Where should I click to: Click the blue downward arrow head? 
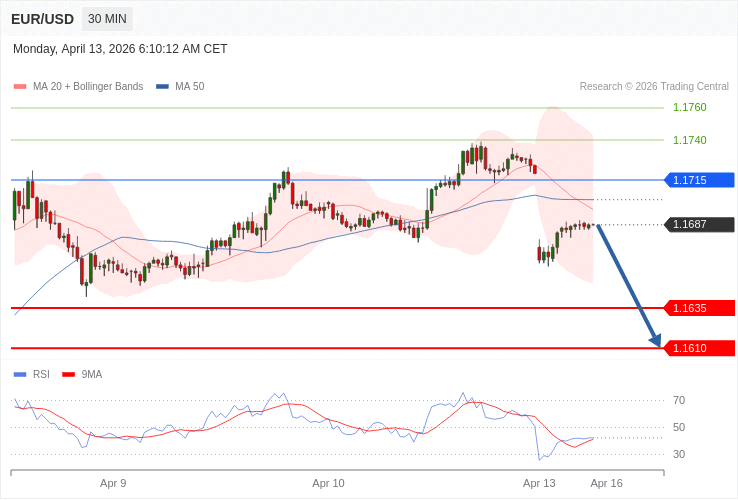click(655, 341)
